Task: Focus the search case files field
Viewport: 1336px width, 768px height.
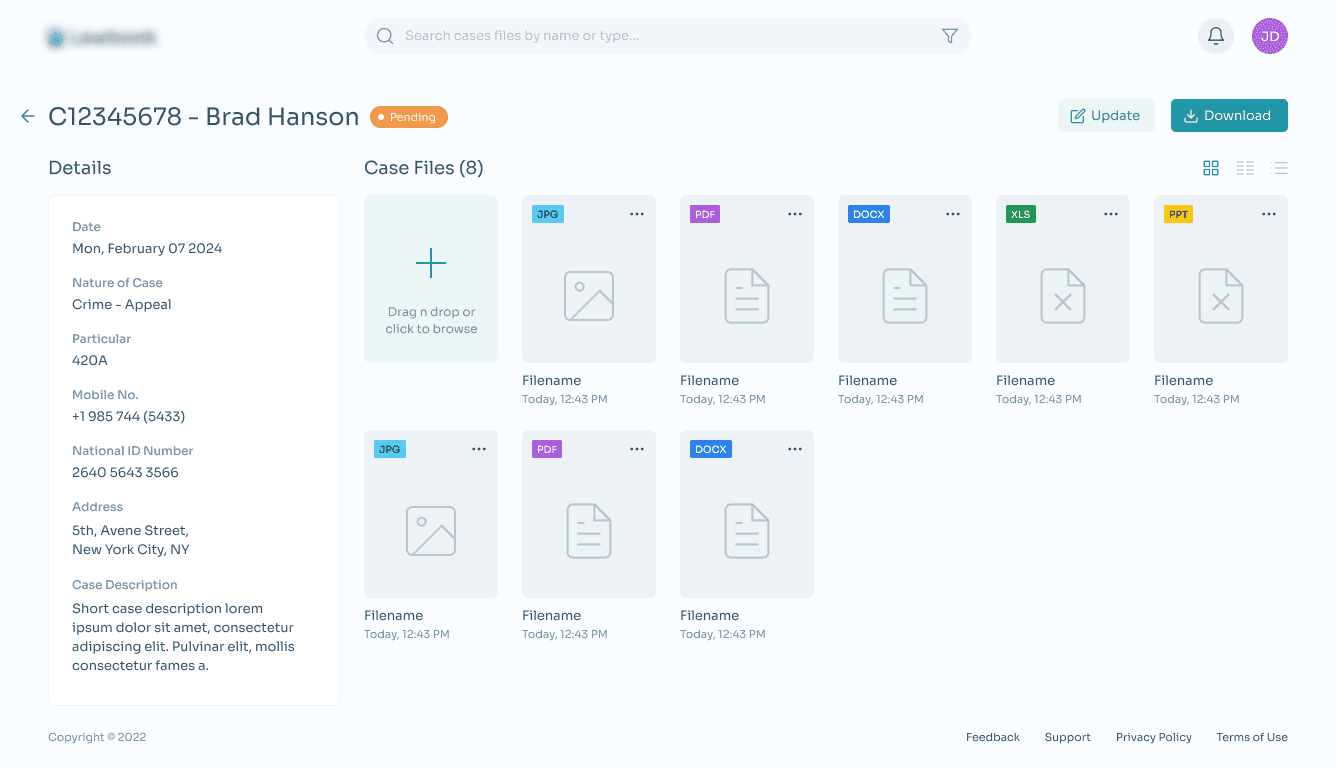Action: [x=667, y=36]
